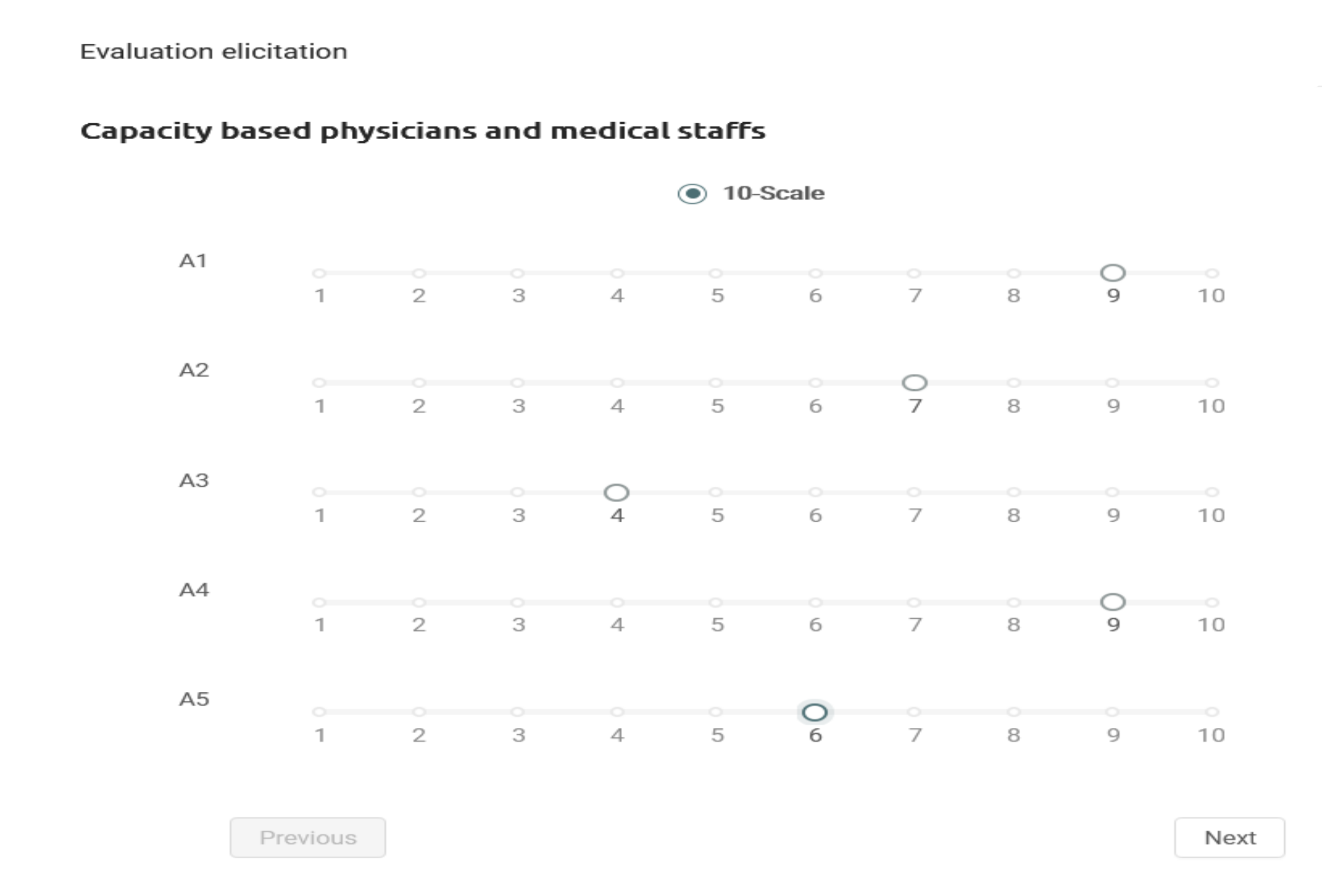
Task: Click the A5 slider handle at 6
Action: [x=814, y=712]
